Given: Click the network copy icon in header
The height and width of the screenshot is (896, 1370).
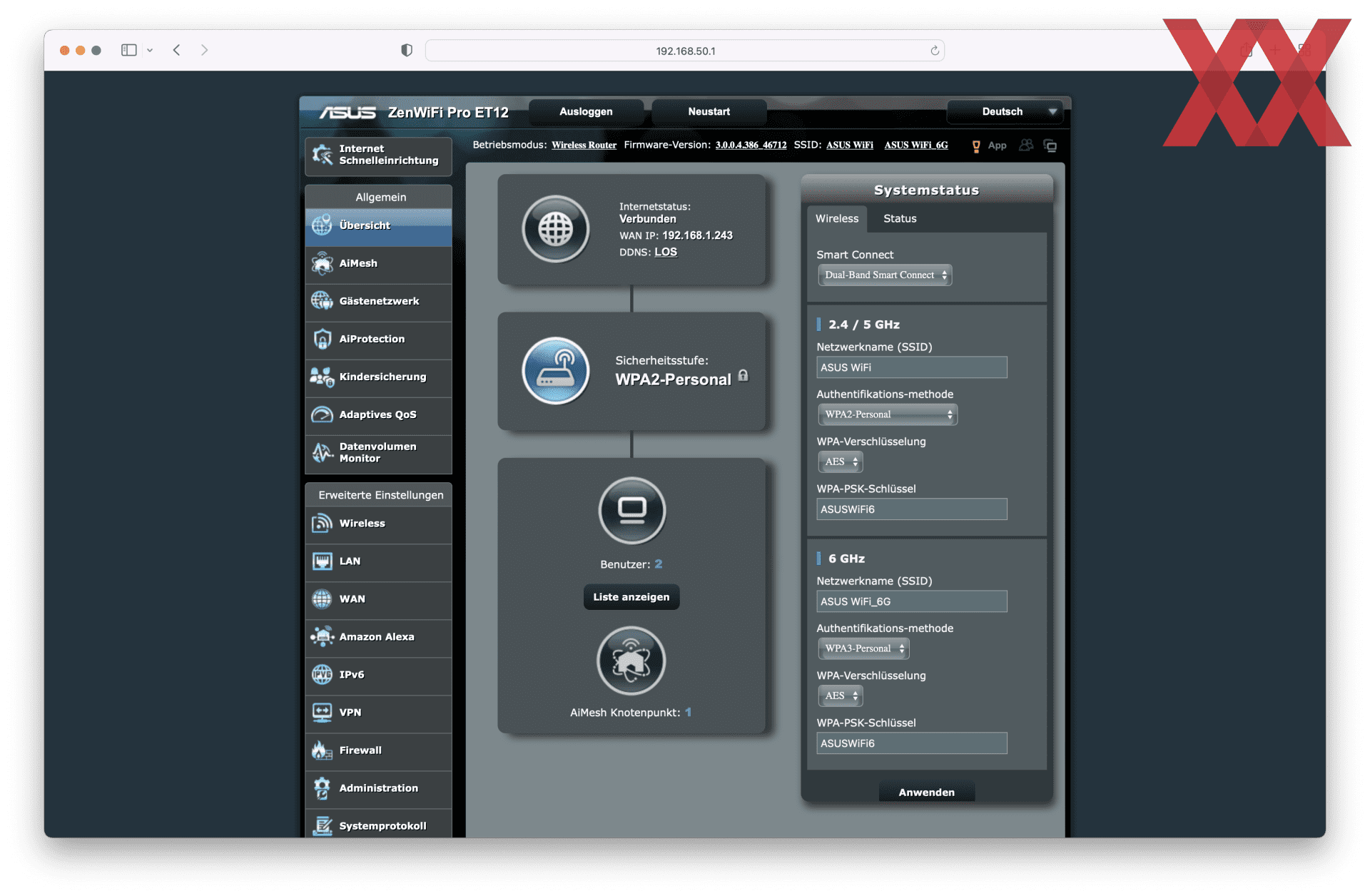Looking at the screenshot, I should point(1050,146).
